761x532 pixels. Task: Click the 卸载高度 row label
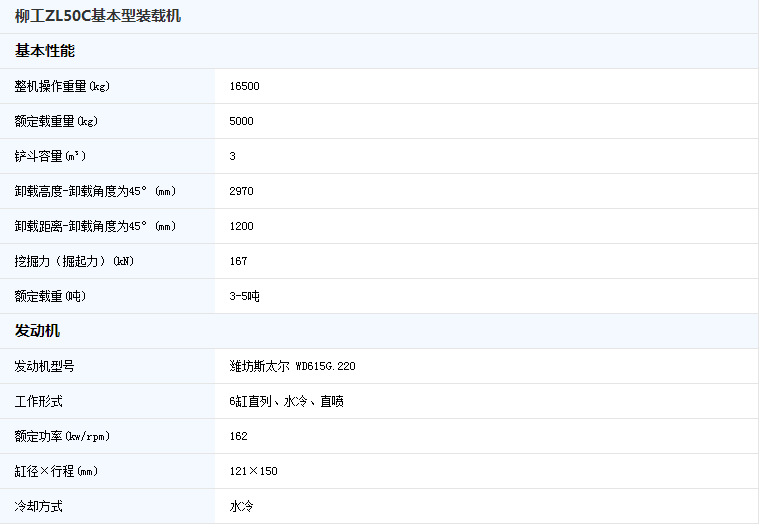pos(95,192)
